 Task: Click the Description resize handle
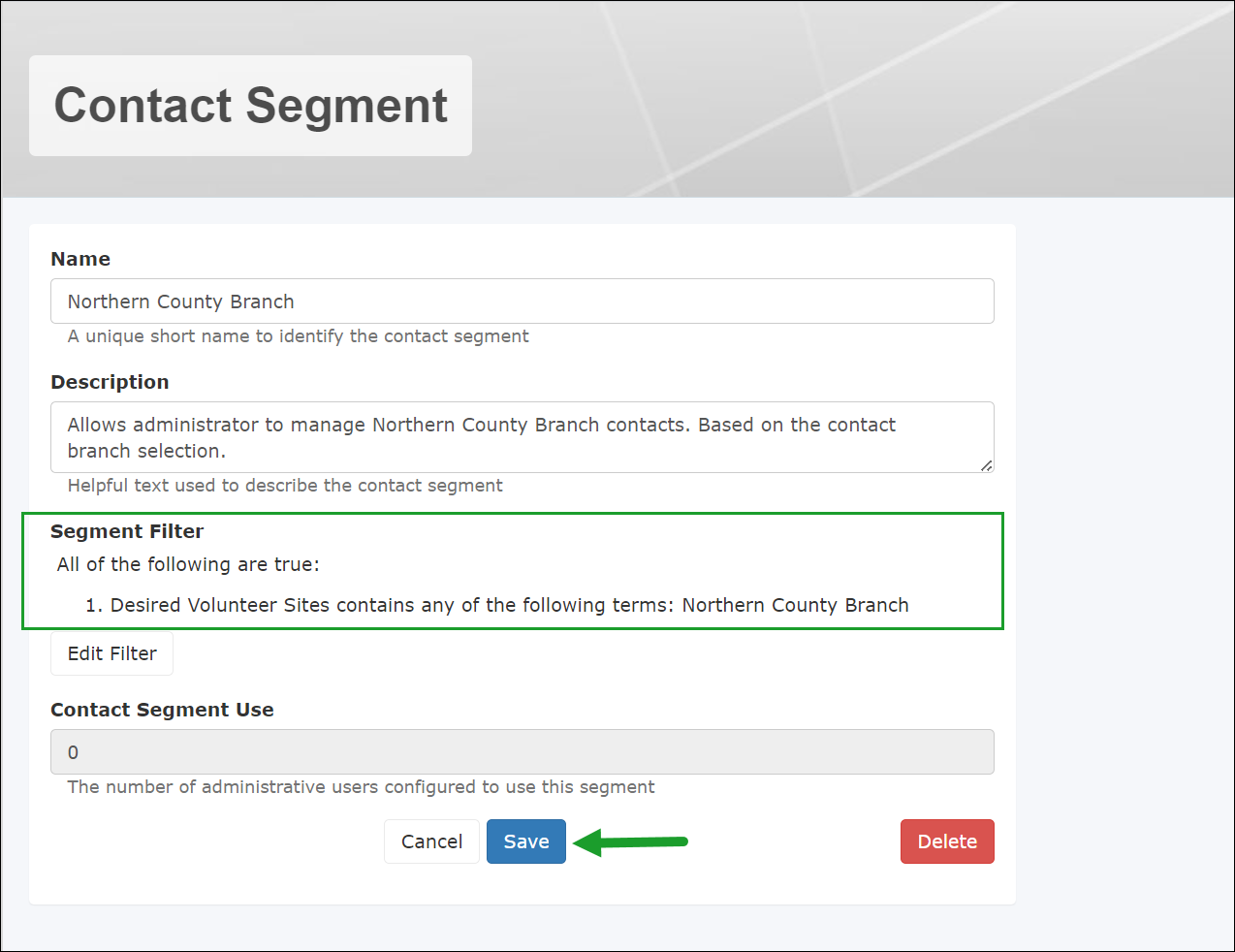point(988,468)
